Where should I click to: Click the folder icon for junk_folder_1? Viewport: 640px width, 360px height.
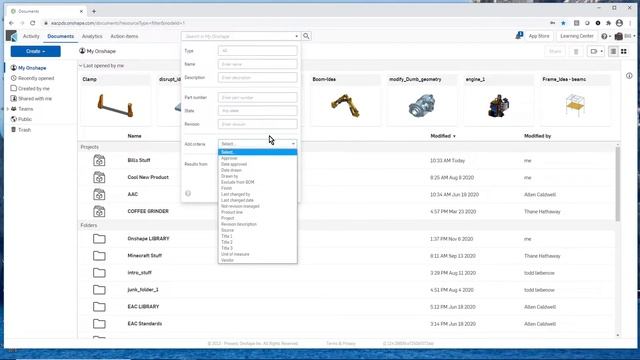pos(99,290)
